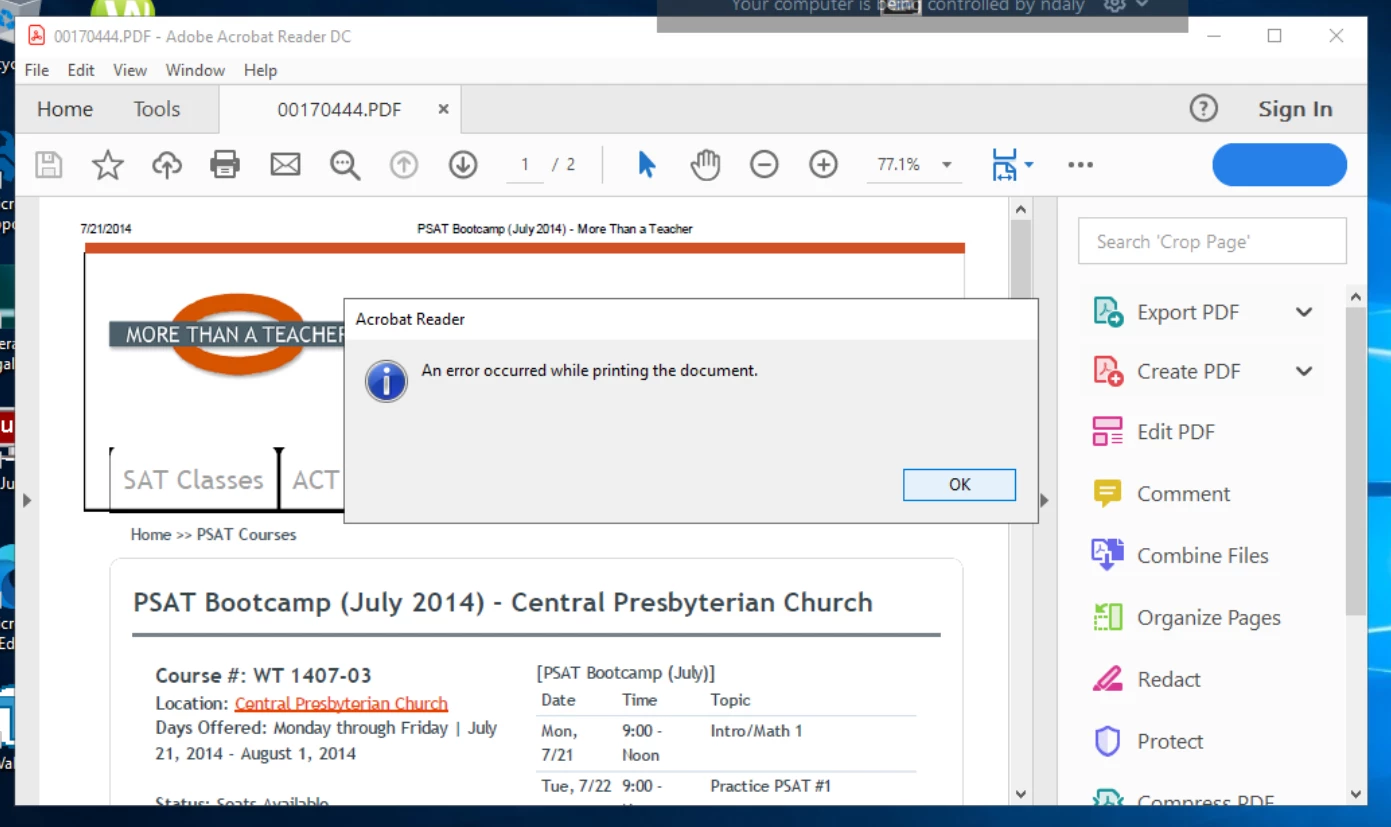Open the Comment tool
The width and height of the screenshot is (1391, 827).
(x=1161, y=494)
